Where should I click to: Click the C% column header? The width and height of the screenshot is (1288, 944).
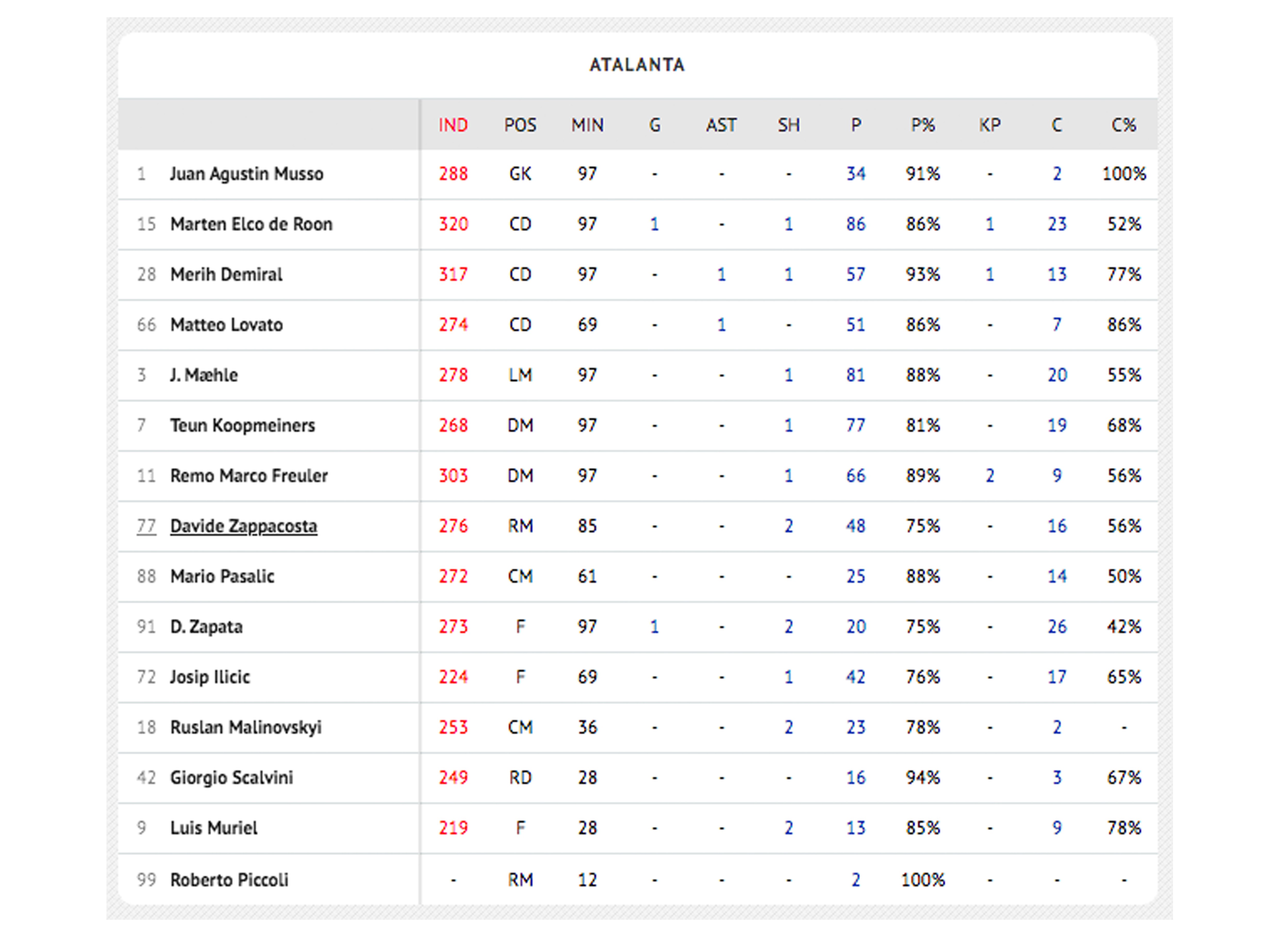1124,125
